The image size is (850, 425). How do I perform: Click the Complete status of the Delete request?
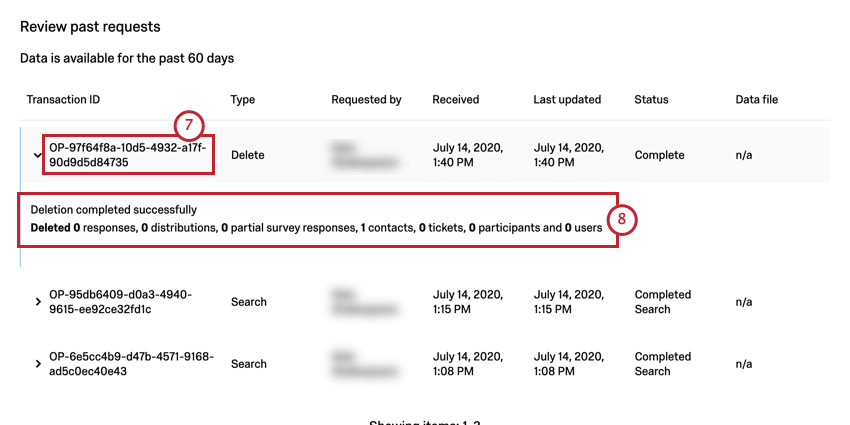(659, 155)
